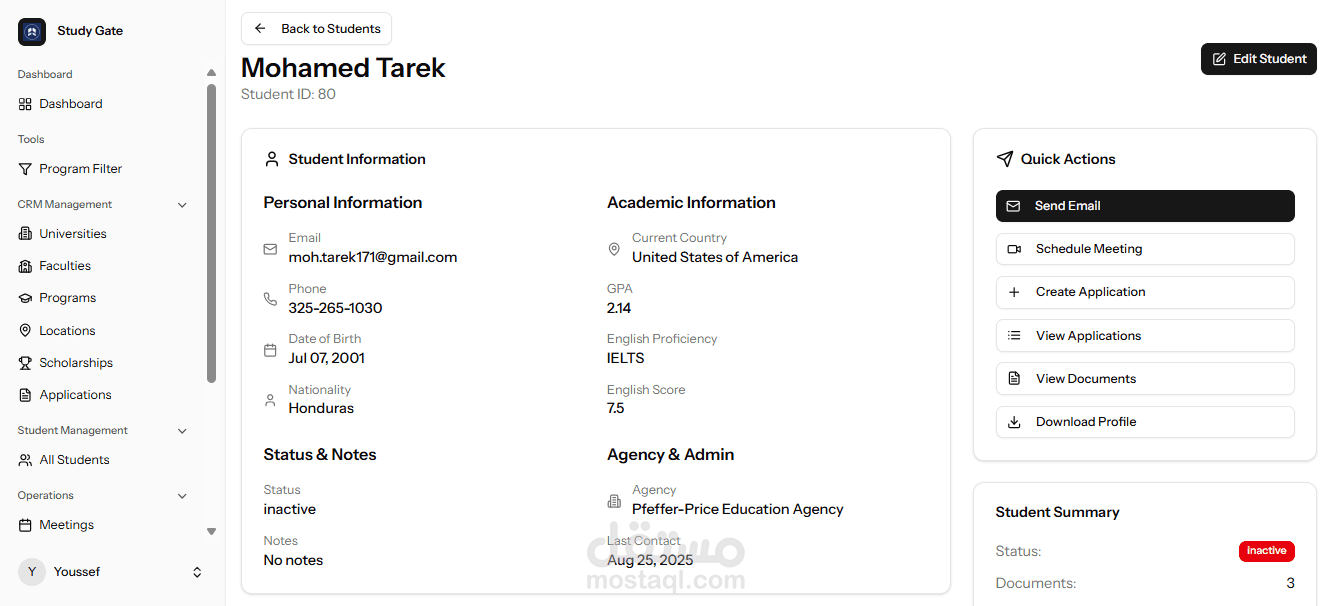This screenshot has width=1332, height=606.
Task: Click the Study Gate logo icon
Action: coord(32,32)
